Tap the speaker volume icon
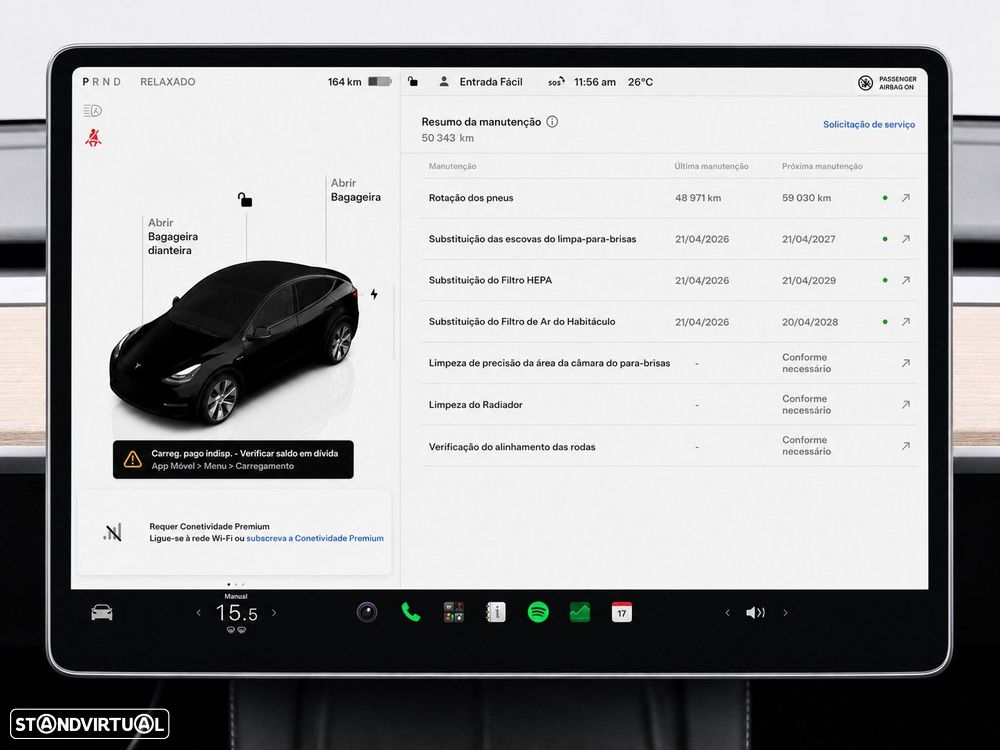 coord(756,613)
